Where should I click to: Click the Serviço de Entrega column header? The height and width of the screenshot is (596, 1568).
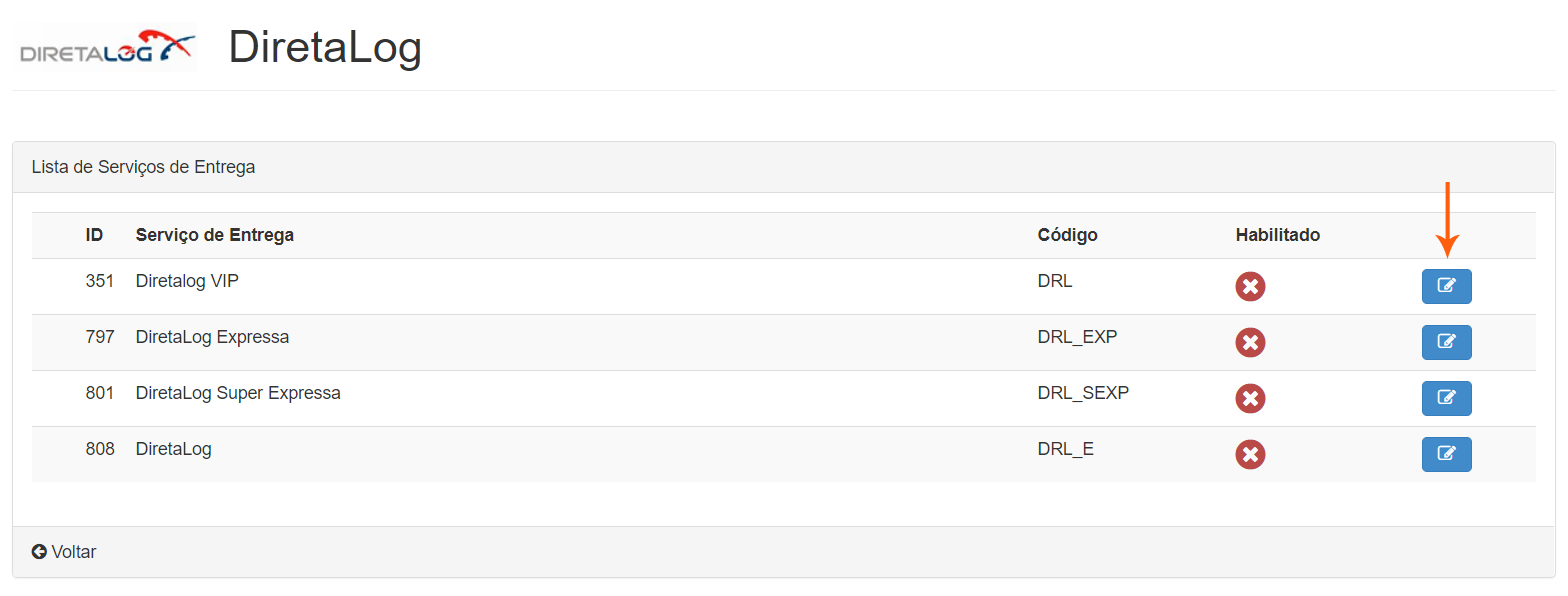click(215, 235)
